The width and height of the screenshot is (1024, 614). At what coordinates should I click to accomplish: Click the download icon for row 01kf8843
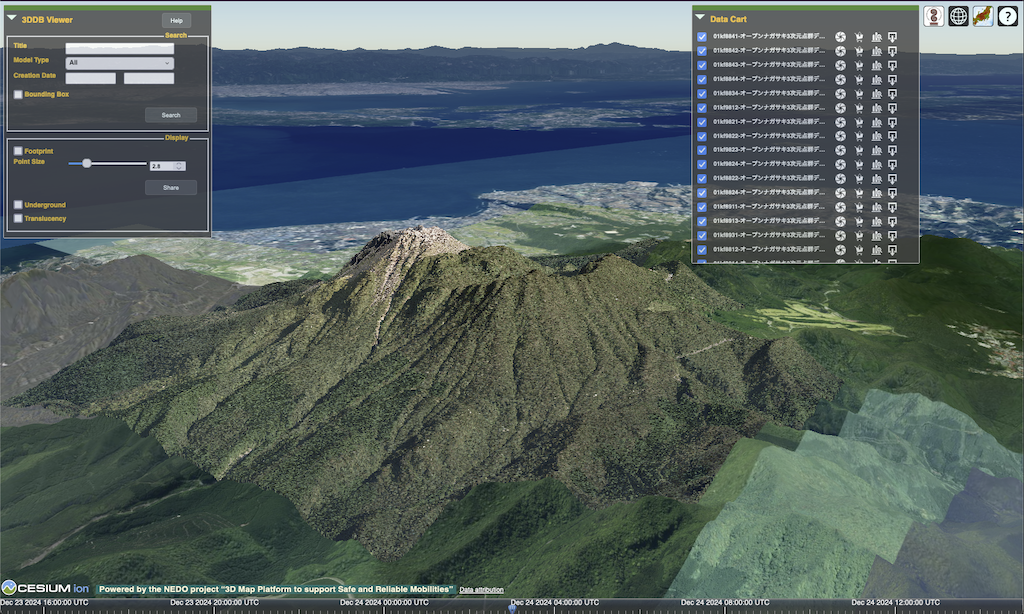point(893,65)
